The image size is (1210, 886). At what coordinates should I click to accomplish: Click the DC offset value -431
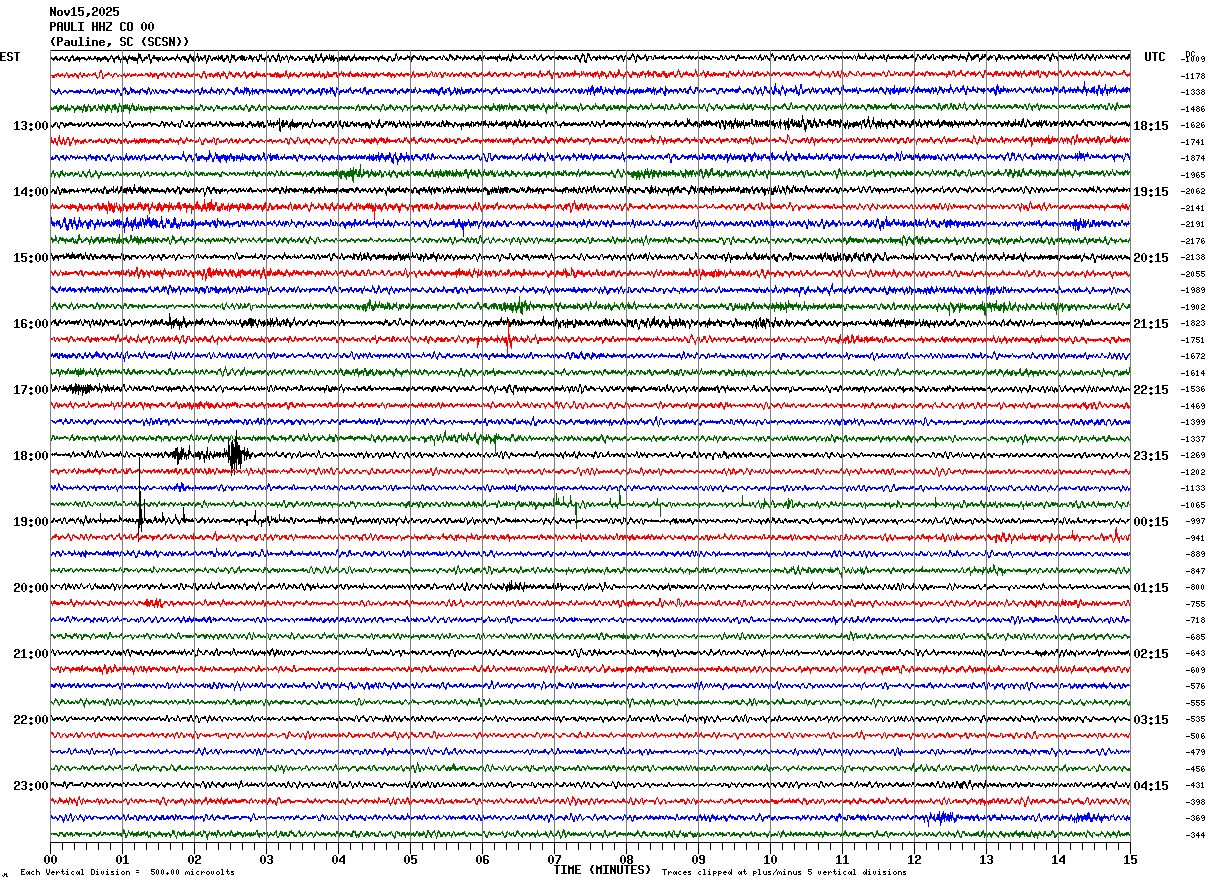coord(1196,785)
